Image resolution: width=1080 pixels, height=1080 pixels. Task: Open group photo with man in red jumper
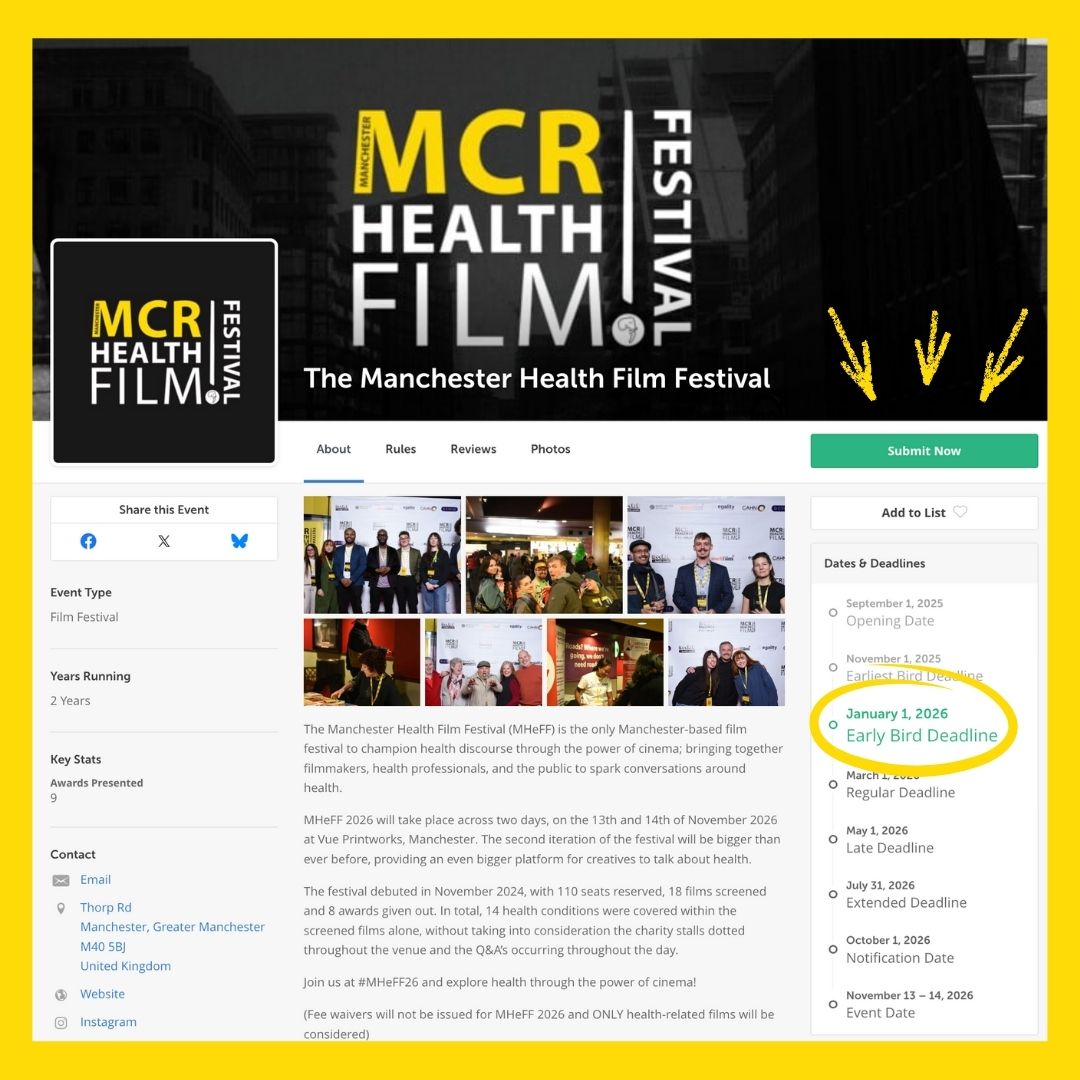484,662
